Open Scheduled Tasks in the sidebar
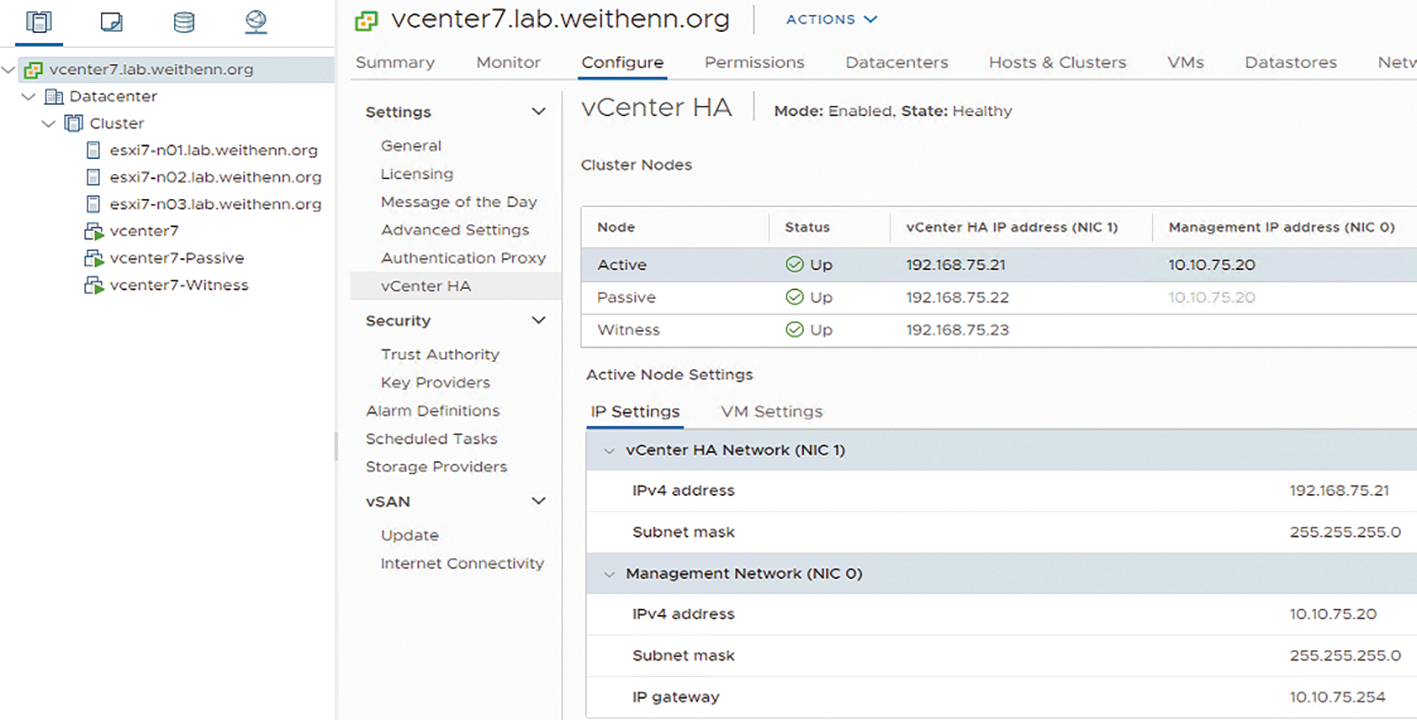 click(x=431, y=439)
